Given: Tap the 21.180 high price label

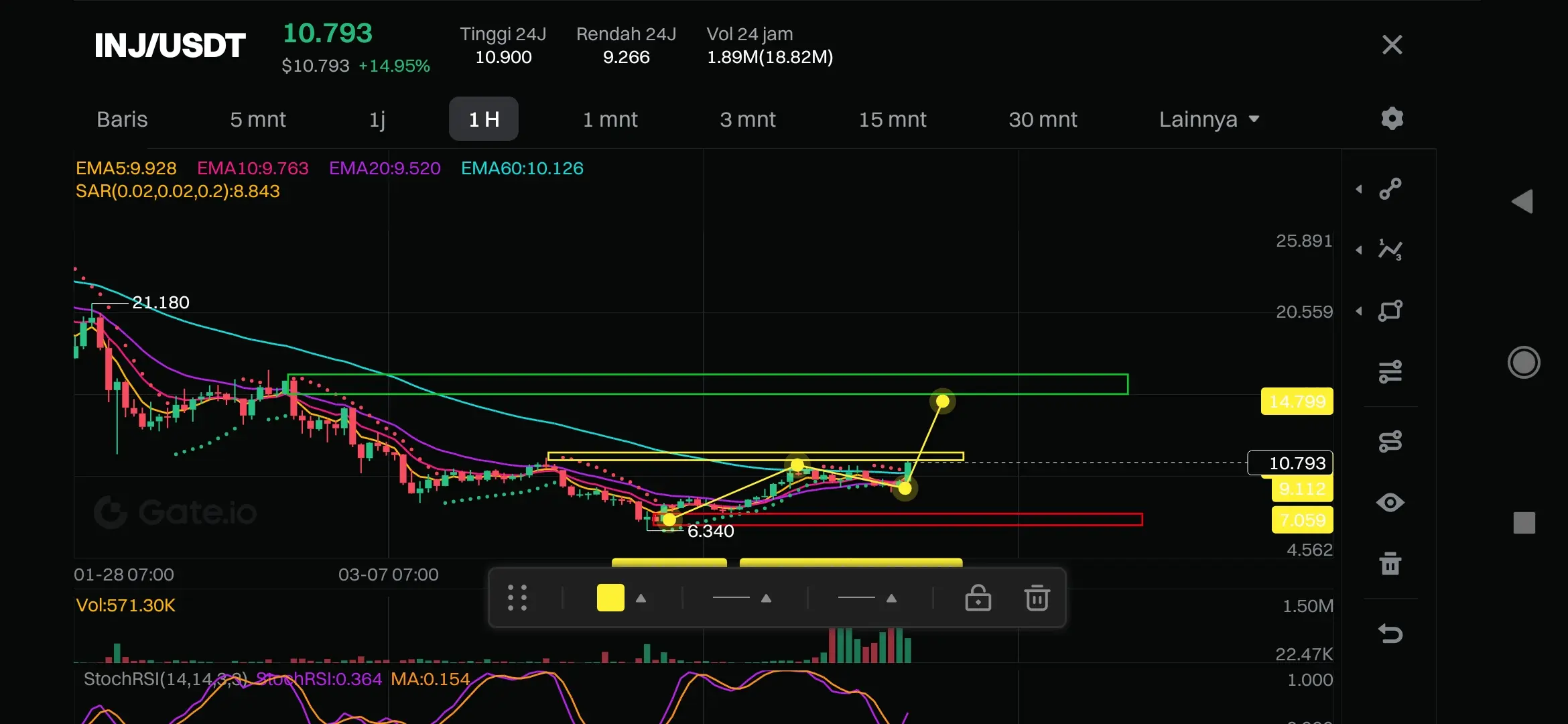Looking at the screenshot, I should [161, 302].
